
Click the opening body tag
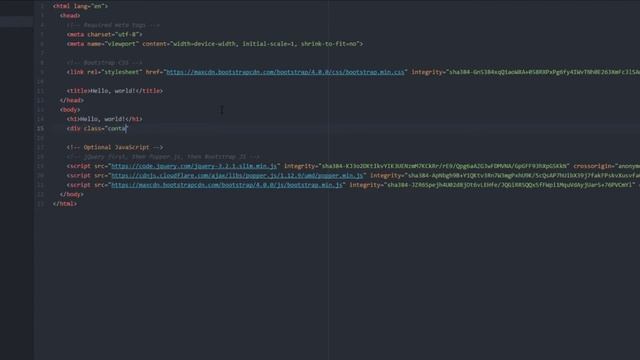click(70, 109)
